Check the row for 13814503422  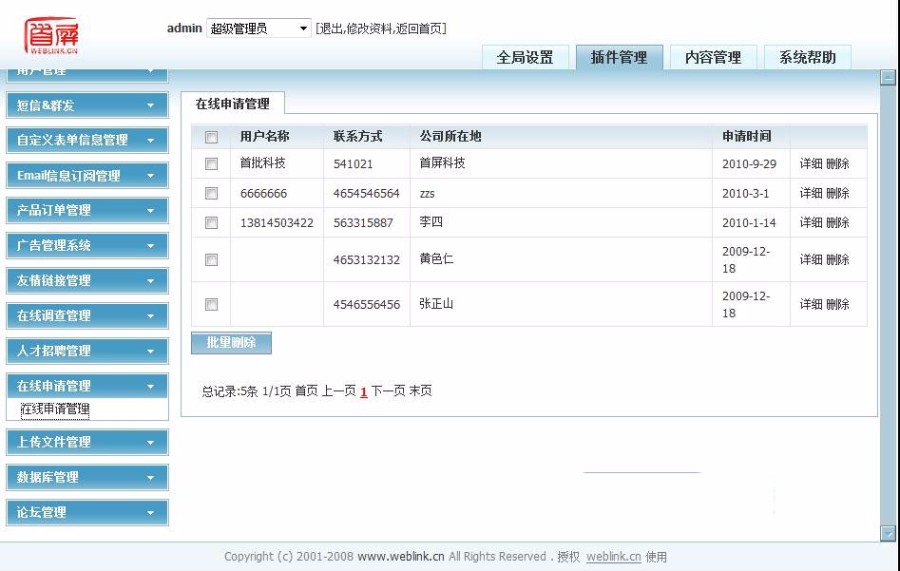point(211,223)
